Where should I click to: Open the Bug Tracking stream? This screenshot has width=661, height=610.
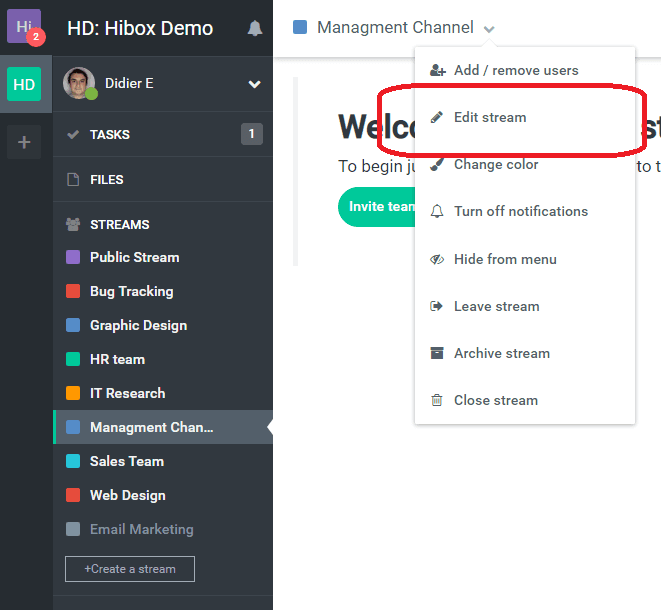(131, 291)
